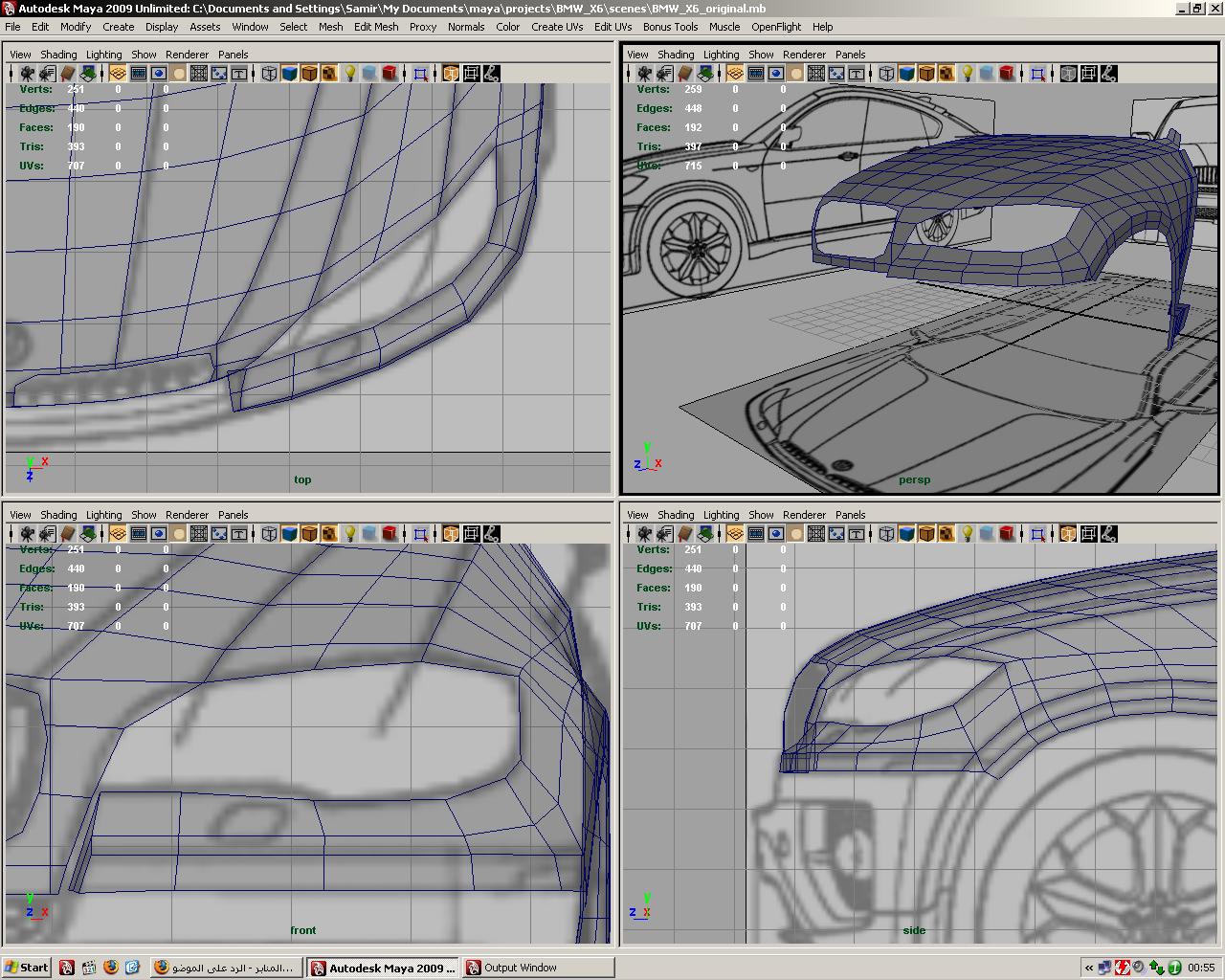Click X-Ray Active Components icon in persp panel

pyautogui.click(x=1088, y=74)
